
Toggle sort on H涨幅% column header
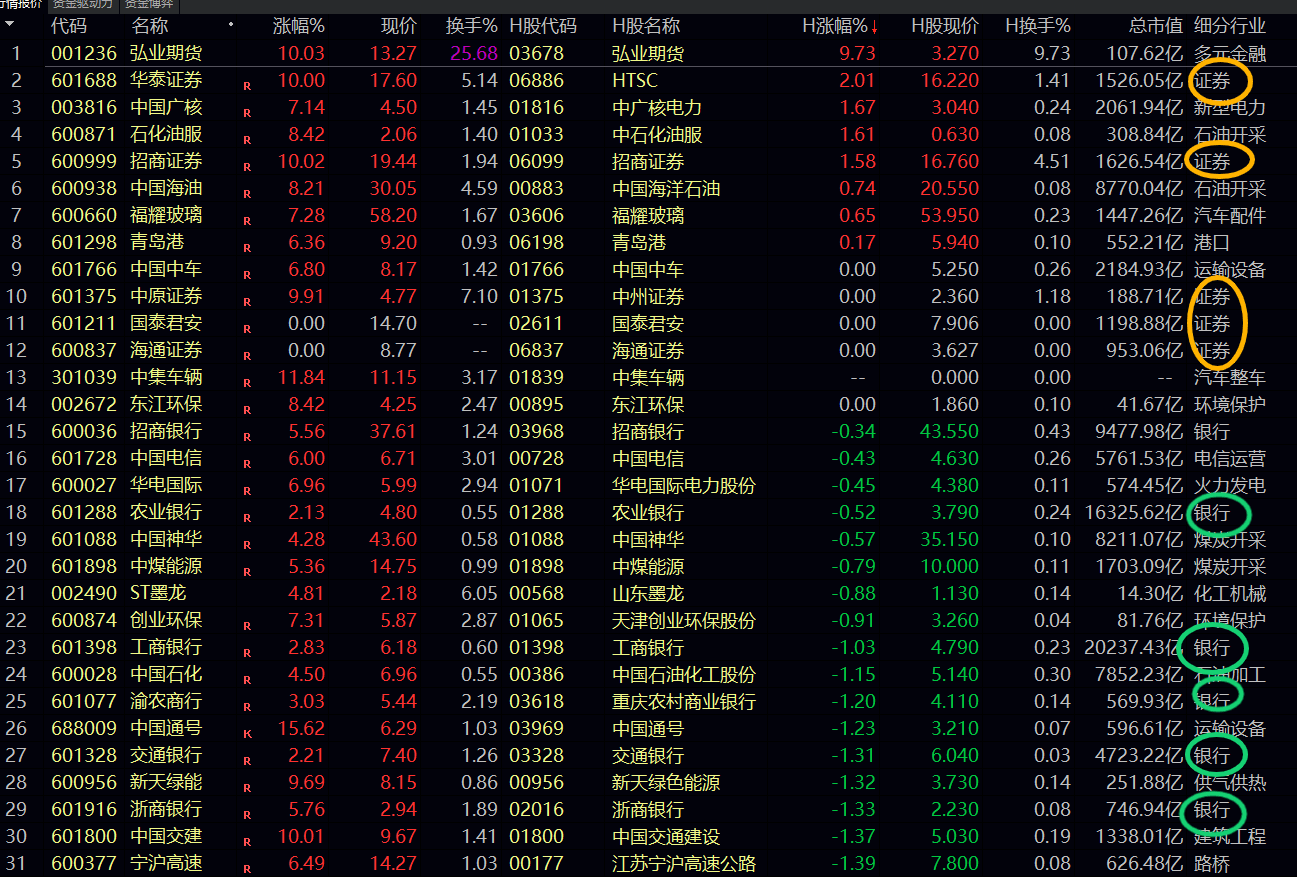(840, 26)
